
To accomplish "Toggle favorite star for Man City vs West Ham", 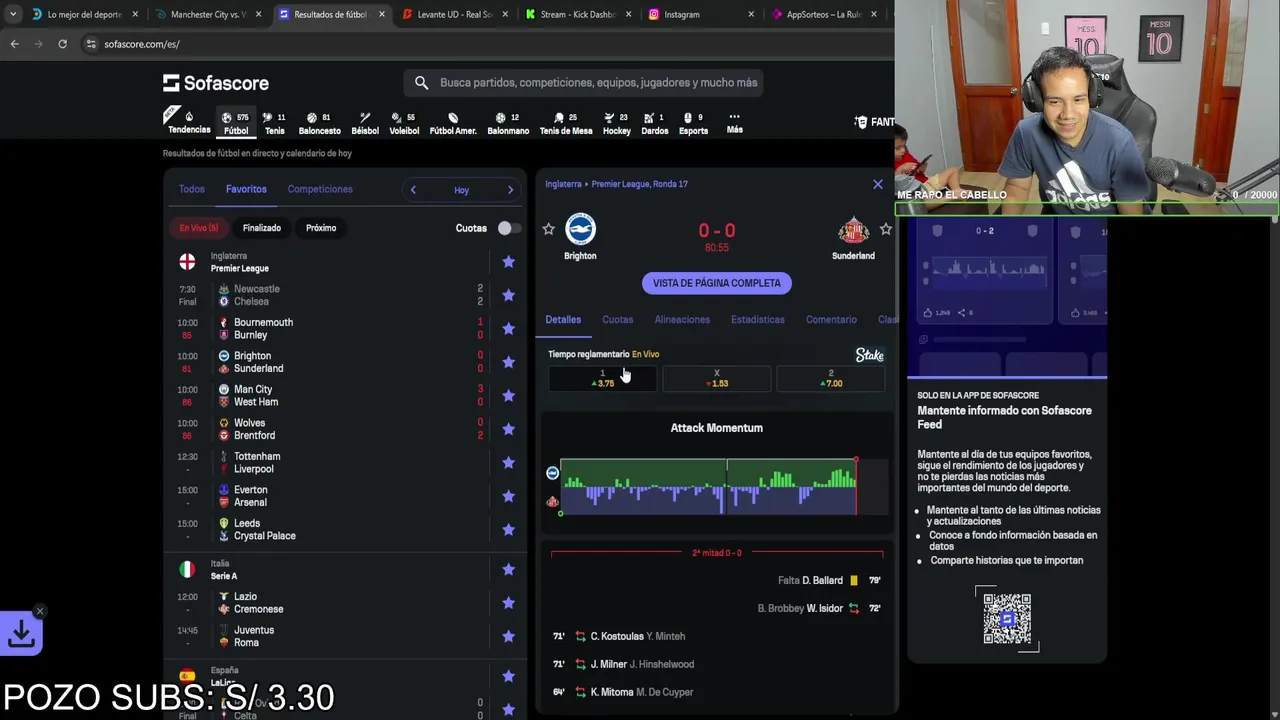I will pos(508,395).
